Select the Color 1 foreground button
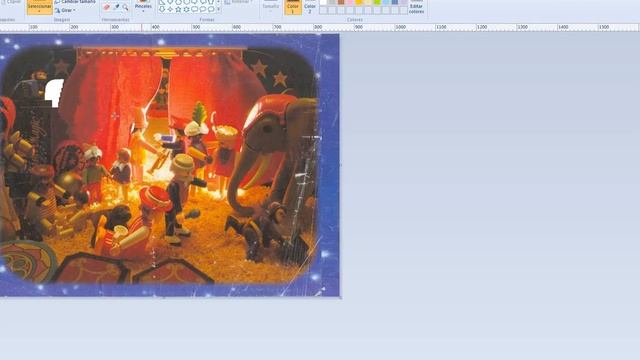This screenshot has width=640, height=360. coord(293,7)
